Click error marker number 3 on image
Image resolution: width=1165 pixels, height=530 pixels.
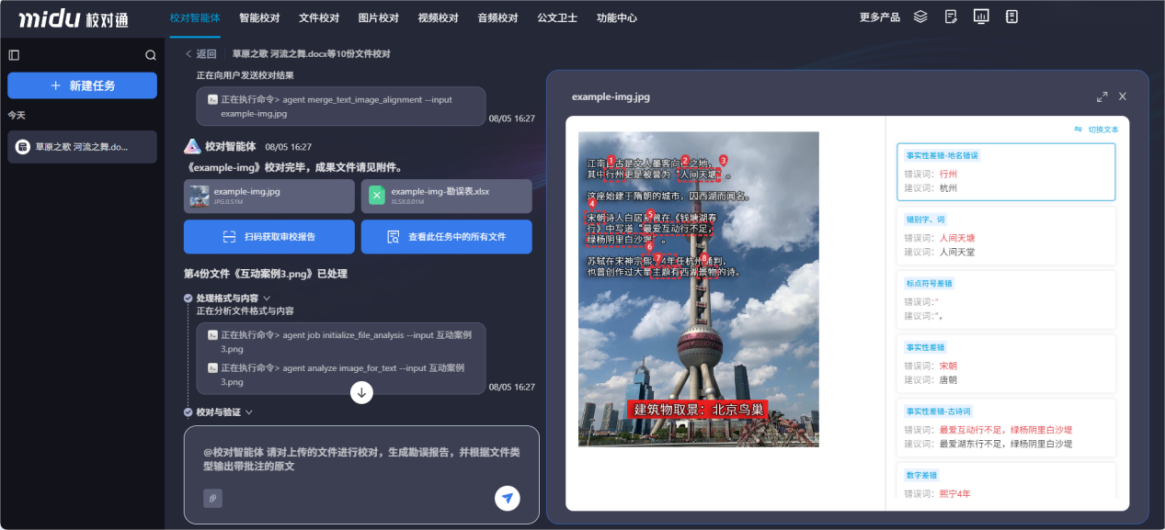pos(722,160)
